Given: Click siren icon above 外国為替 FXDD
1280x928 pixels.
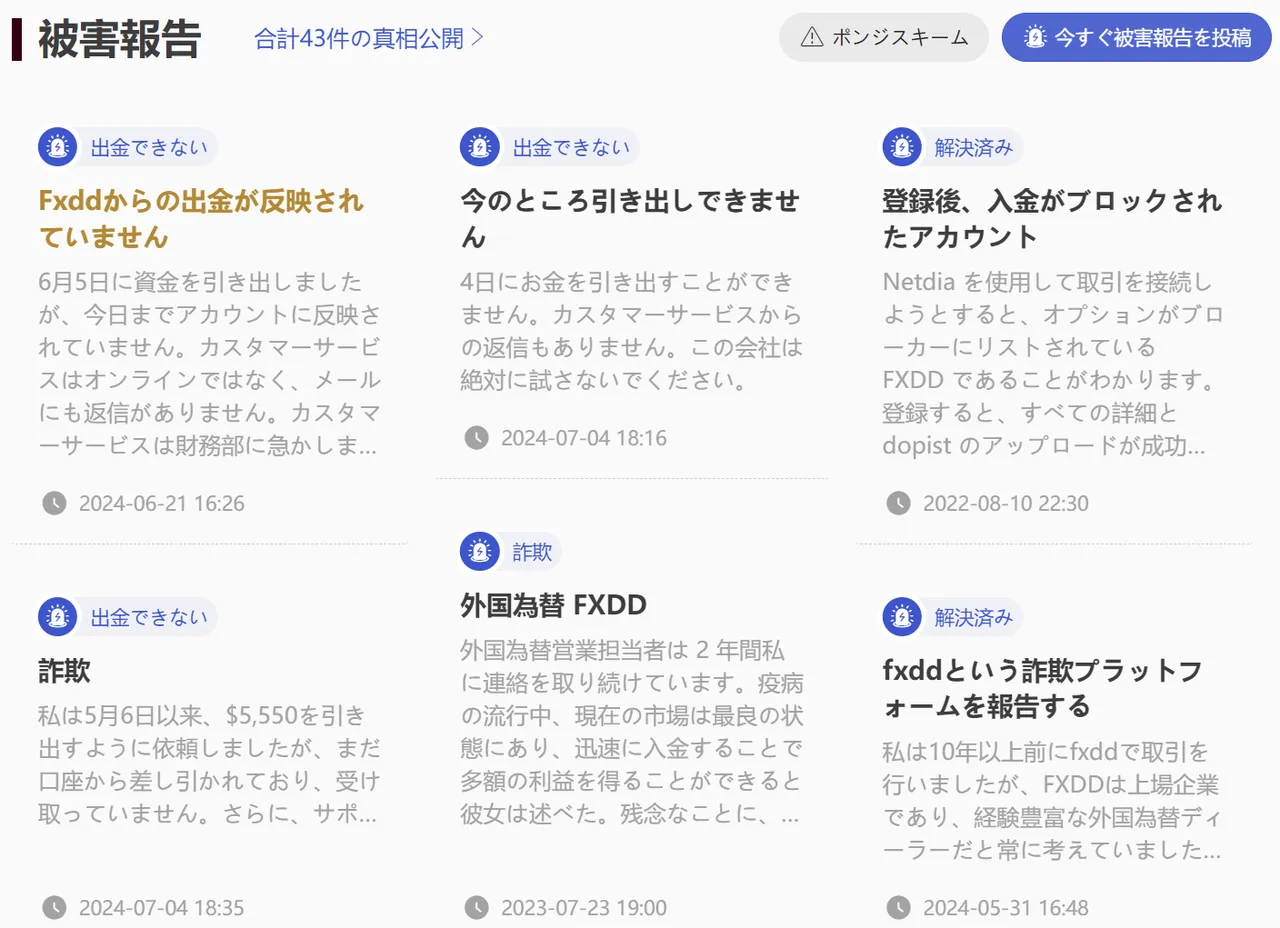Looking at the screenshot, I should coord(480,551).
